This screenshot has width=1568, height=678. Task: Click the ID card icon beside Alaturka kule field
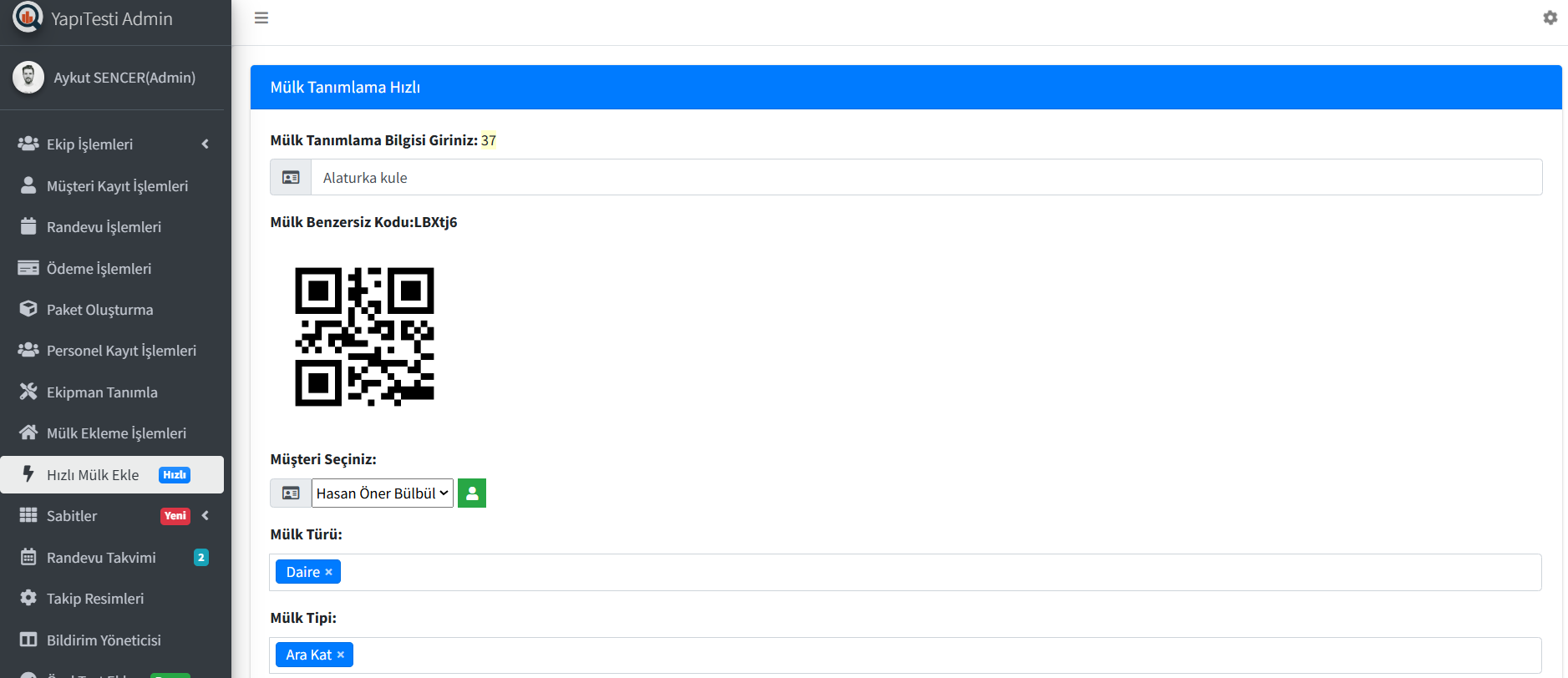(291, 178)
